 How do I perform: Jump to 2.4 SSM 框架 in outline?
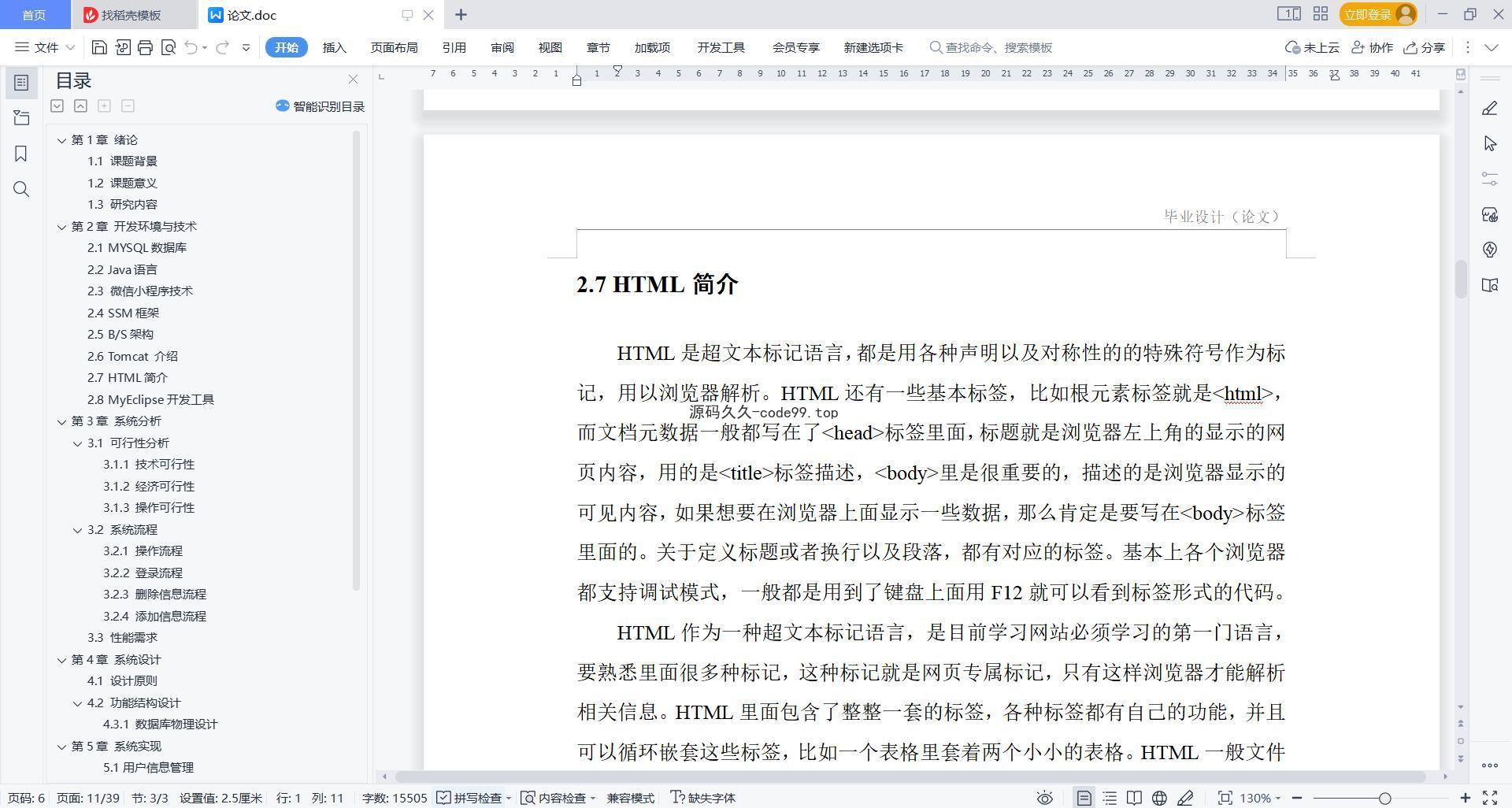[x=123, y=313]
